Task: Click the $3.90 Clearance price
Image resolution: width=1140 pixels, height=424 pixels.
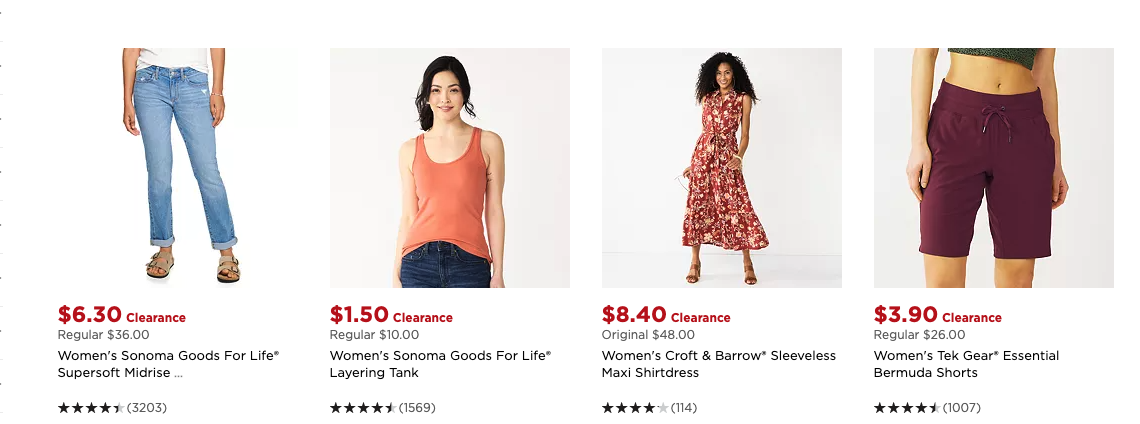Action: 937,316
